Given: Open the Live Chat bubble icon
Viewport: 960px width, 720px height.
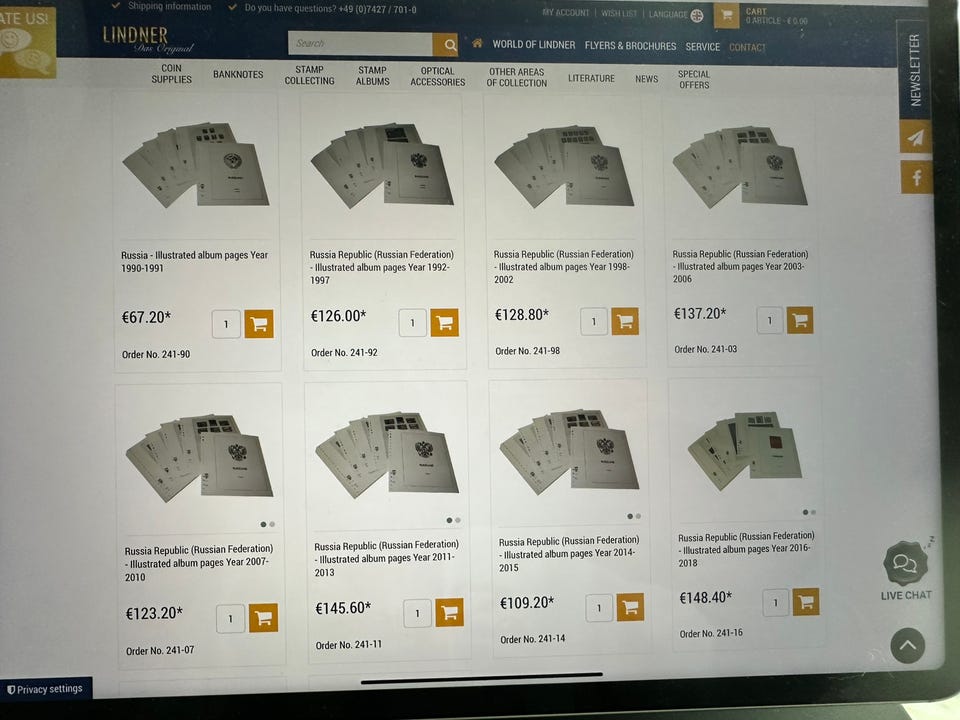Looking at the screenshot, I should click(x=904, y=563).
